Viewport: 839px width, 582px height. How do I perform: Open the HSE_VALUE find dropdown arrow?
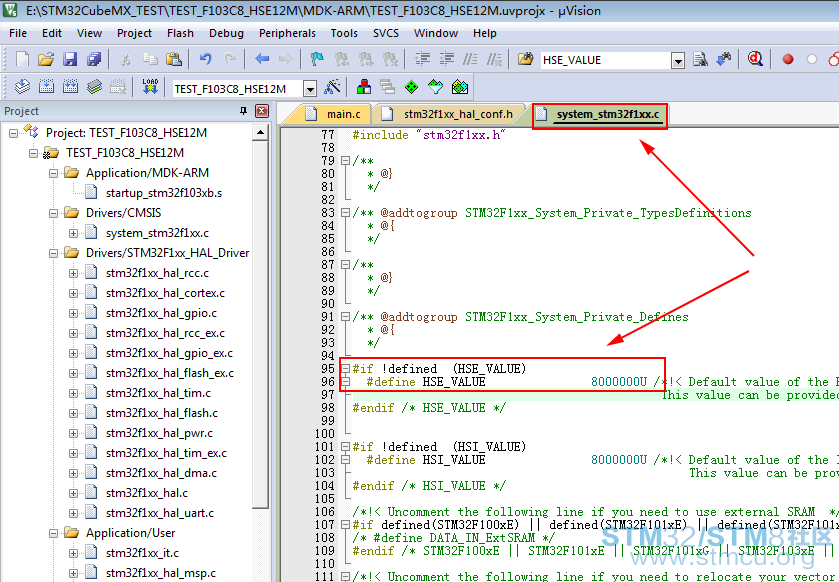(678, 60)
